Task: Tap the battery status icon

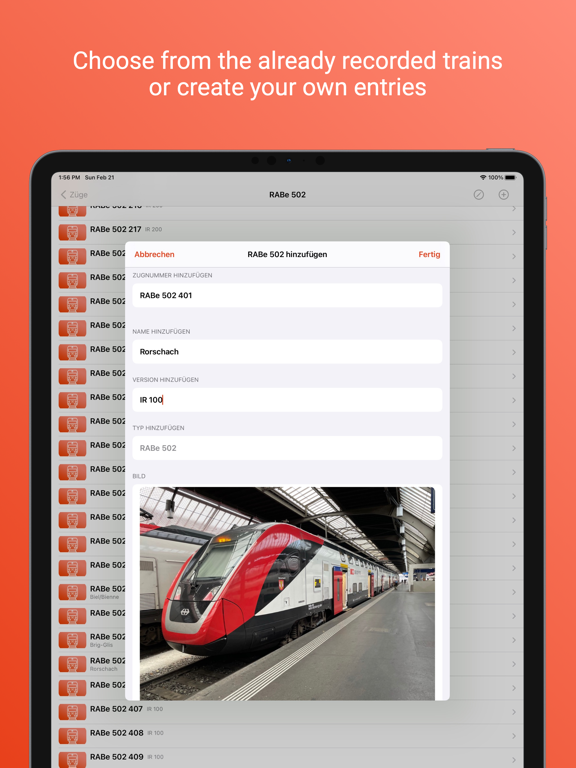Action: pos(510,177)
